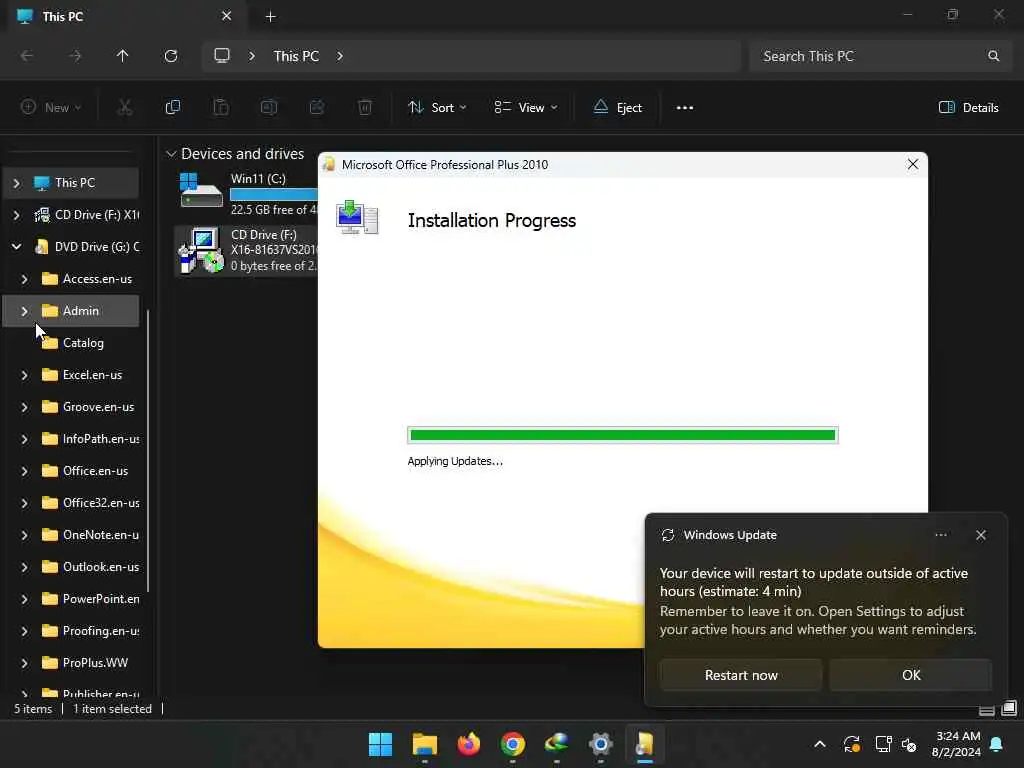Click the Paste clipboard icon

221,107
